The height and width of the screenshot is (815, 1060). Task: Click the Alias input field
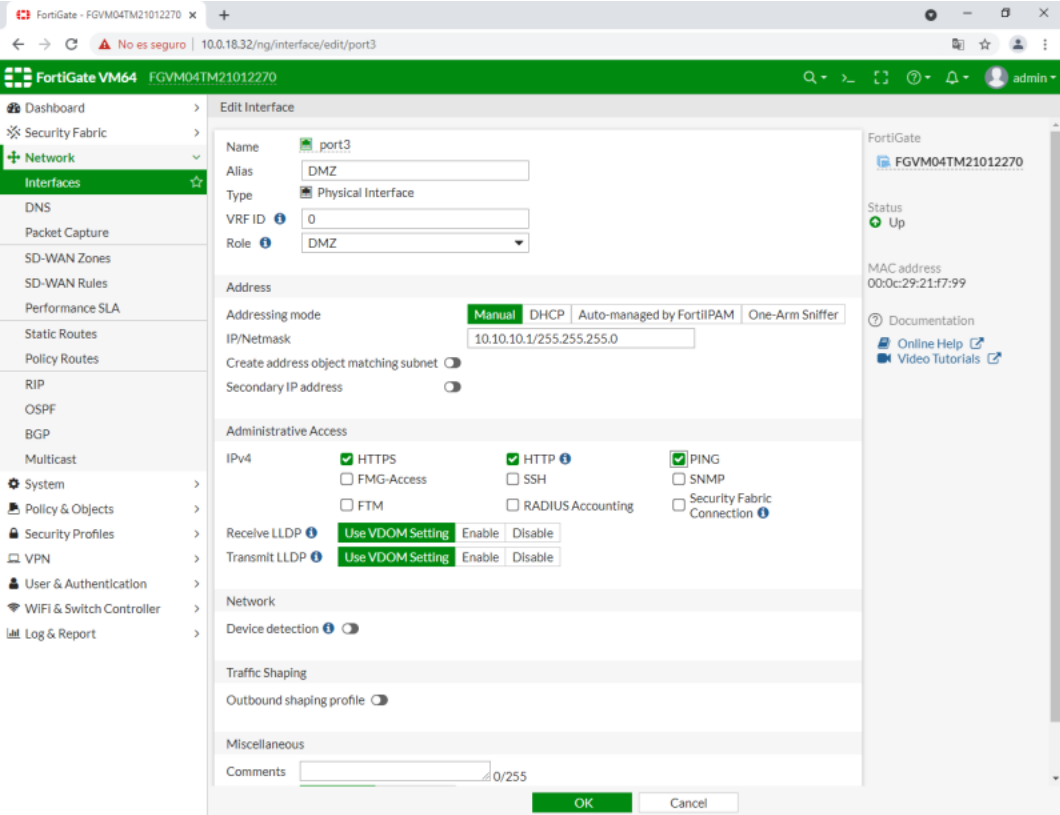click(414, 170)
